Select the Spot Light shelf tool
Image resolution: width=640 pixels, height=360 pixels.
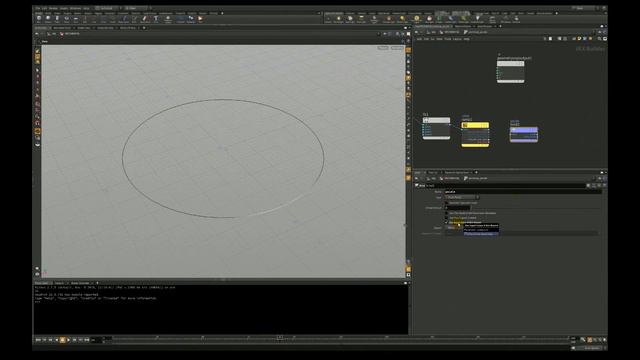coord(350,19)
